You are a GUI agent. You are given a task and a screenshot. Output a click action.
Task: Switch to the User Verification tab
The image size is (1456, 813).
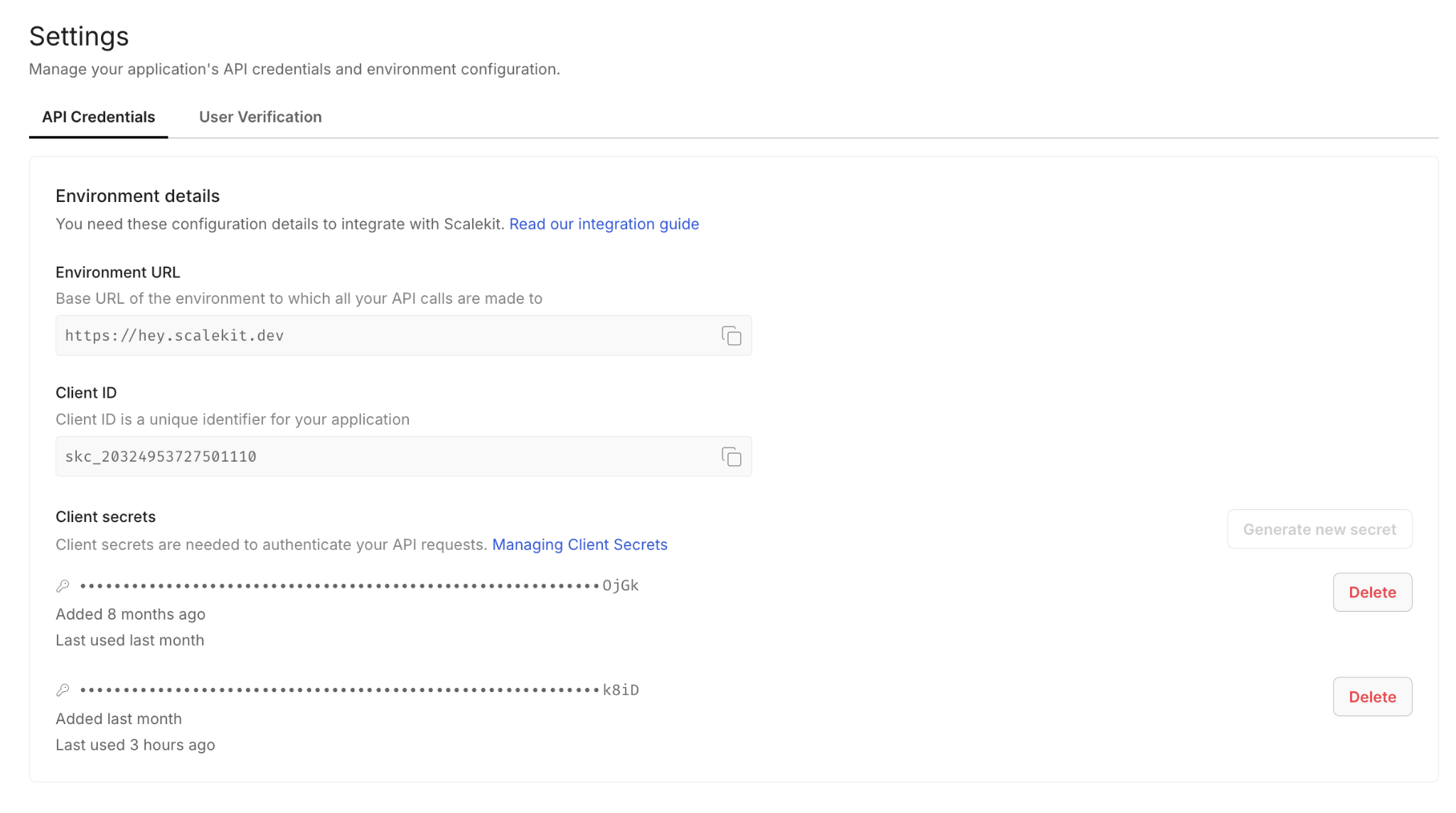[260, 117]
